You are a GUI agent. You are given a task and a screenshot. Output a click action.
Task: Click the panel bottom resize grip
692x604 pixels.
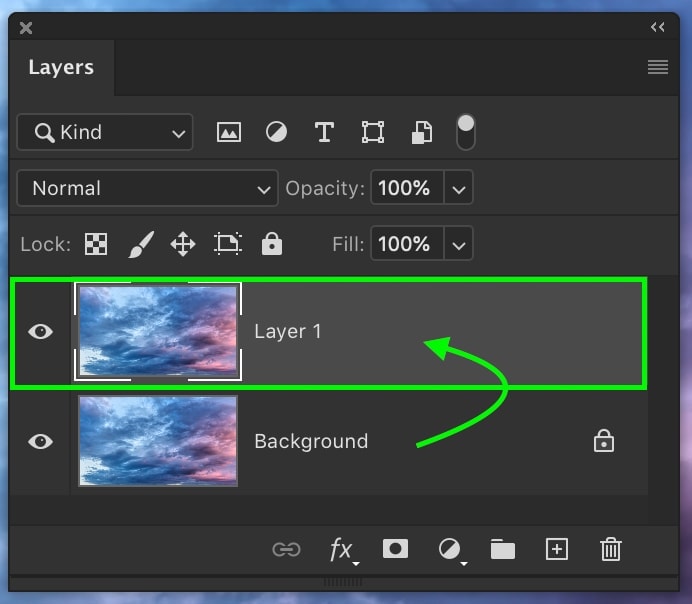coord(343,582)
